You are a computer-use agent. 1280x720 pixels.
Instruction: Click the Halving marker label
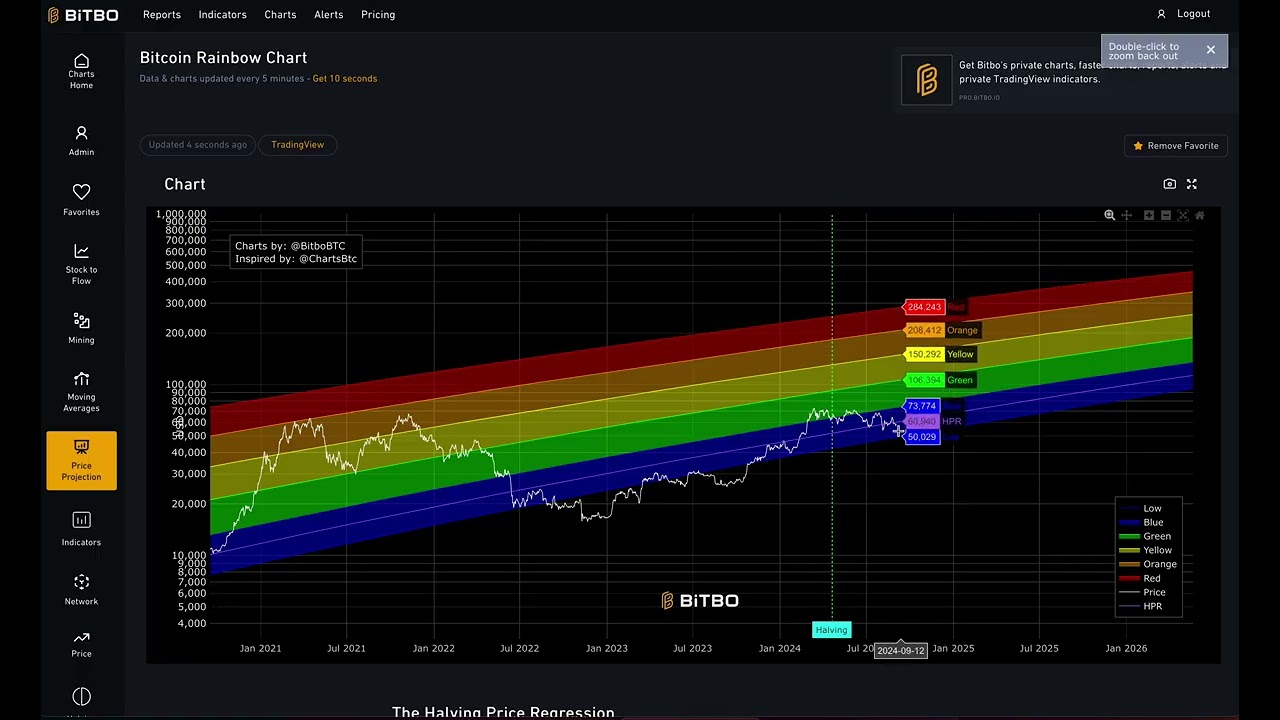(831, 630)
